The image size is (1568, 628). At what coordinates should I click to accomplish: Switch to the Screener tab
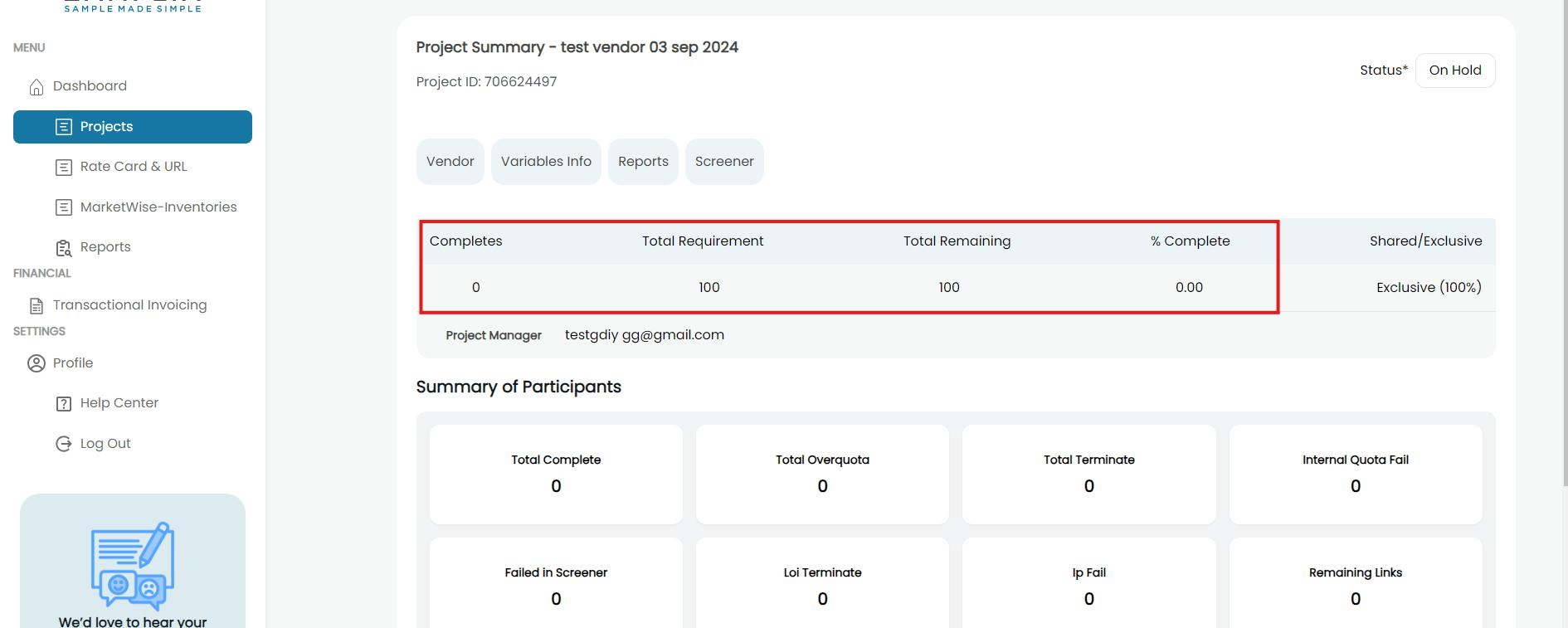point(724,162)
